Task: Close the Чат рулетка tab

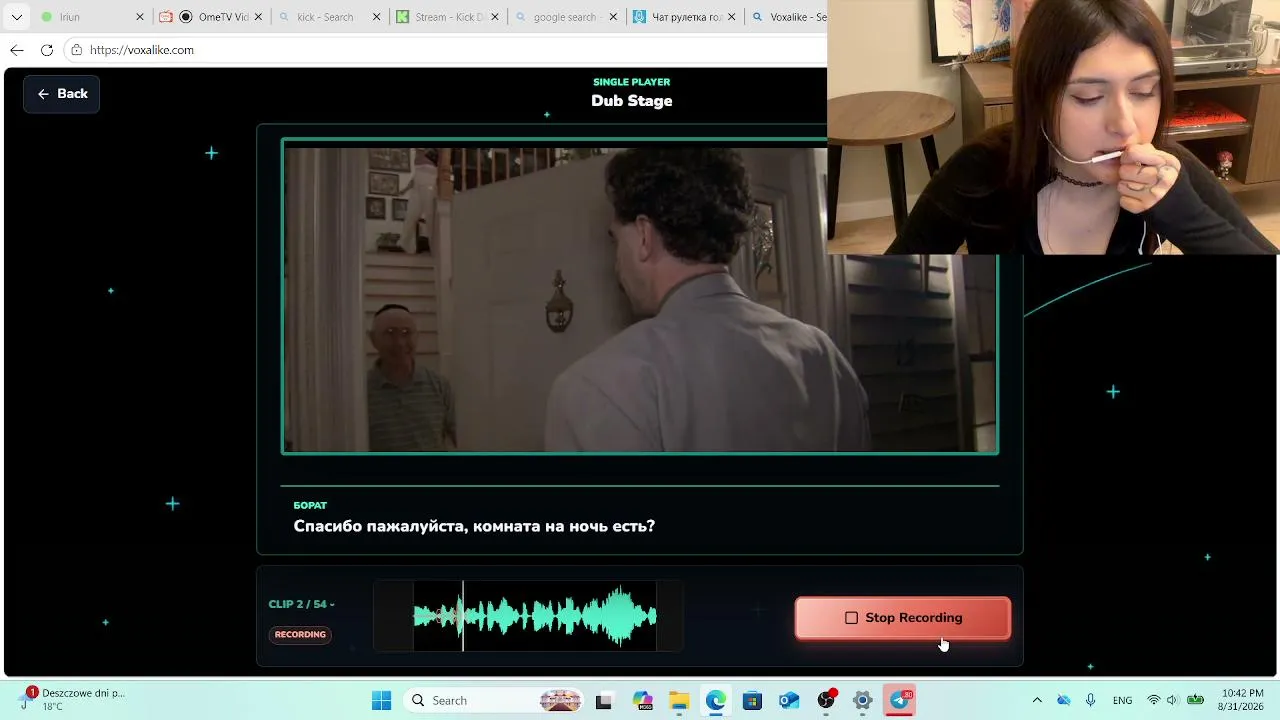Action: point(731,17)
